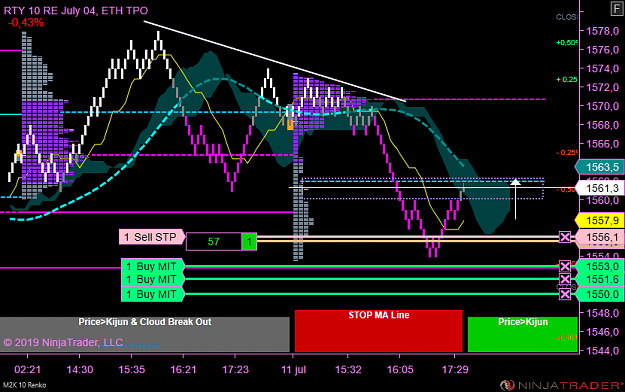Viewport: 625px width, 392px height.
Task: Click the 16:05 time axis label
Action: (x=400, y=369)
